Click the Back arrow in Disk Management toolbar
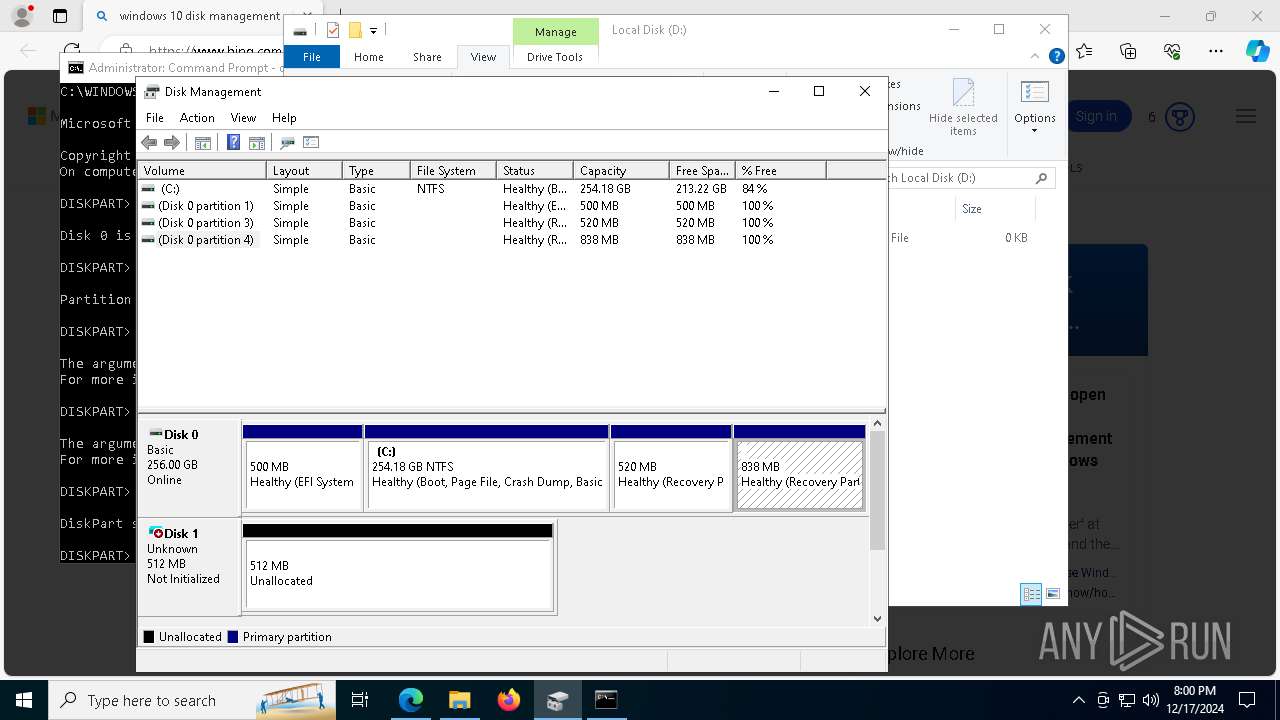This screenshot has height=720, width=1280. point(150,142)
